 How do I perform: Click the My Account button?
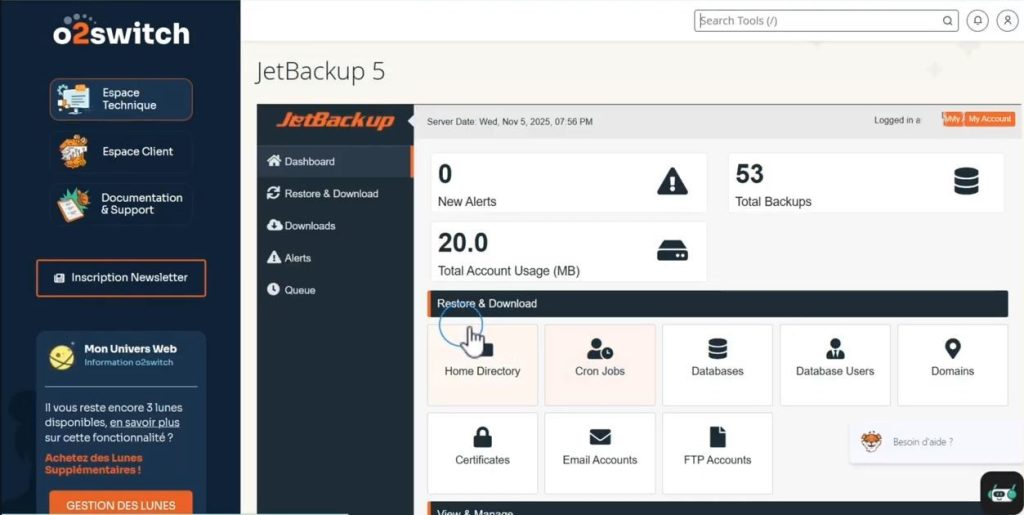click(x=989, y=119)
